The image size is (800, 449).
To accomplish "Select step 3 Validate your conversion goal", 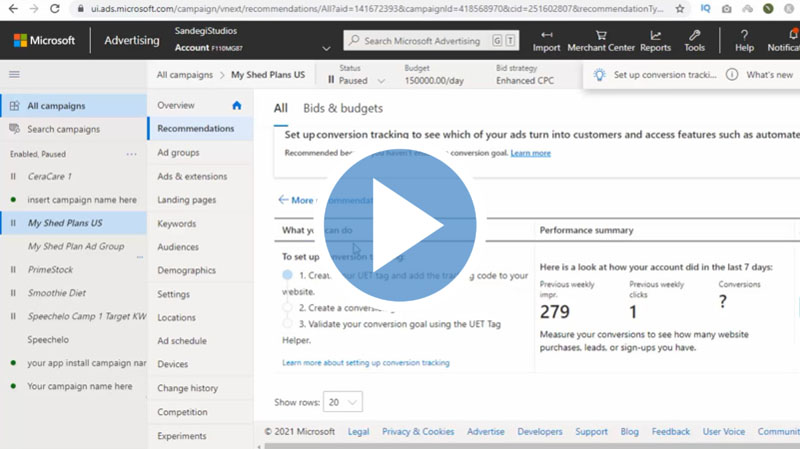I will (x=287, y=323).
